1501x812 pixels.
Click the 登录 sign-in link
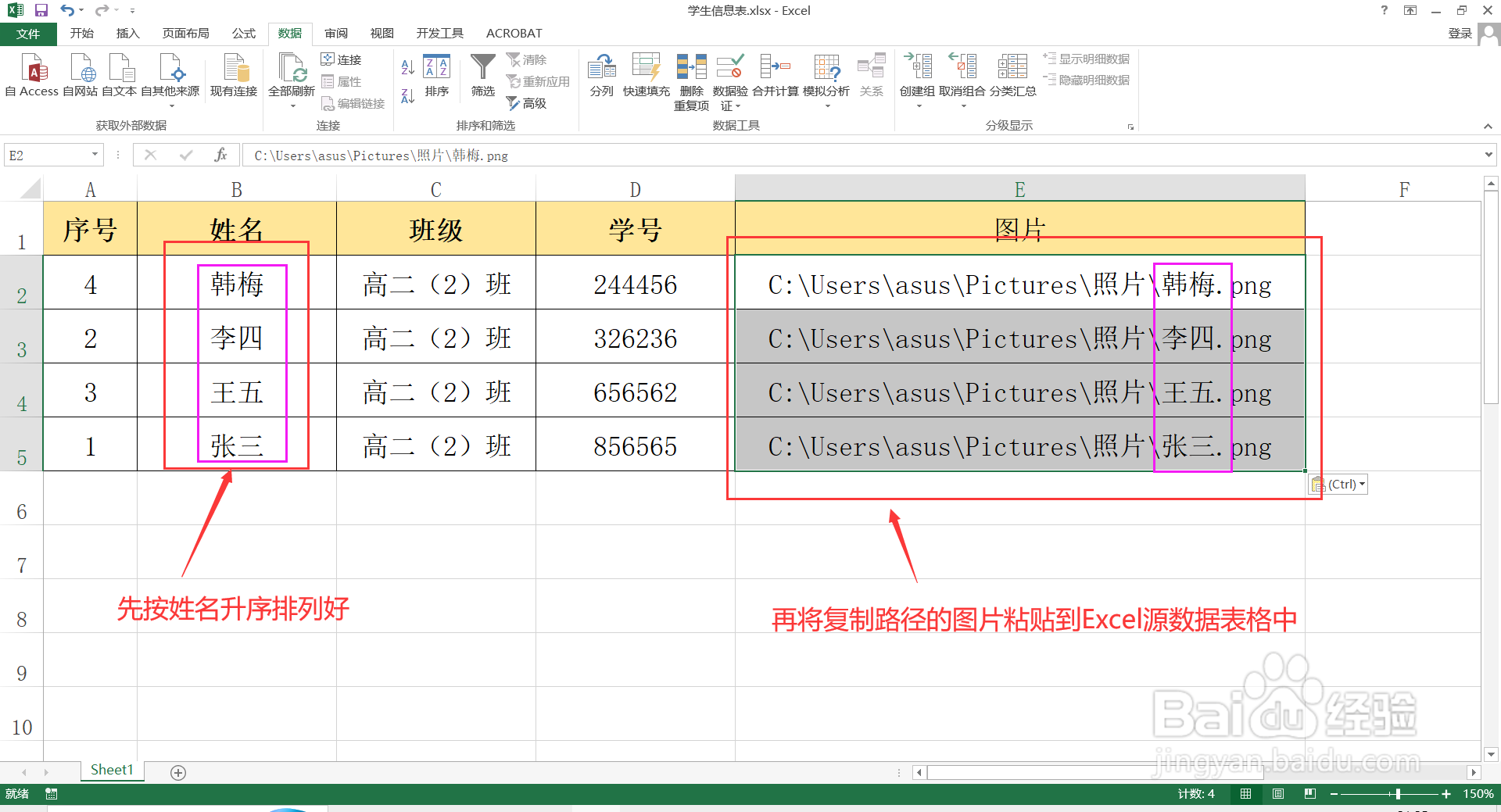[1460, 33]
